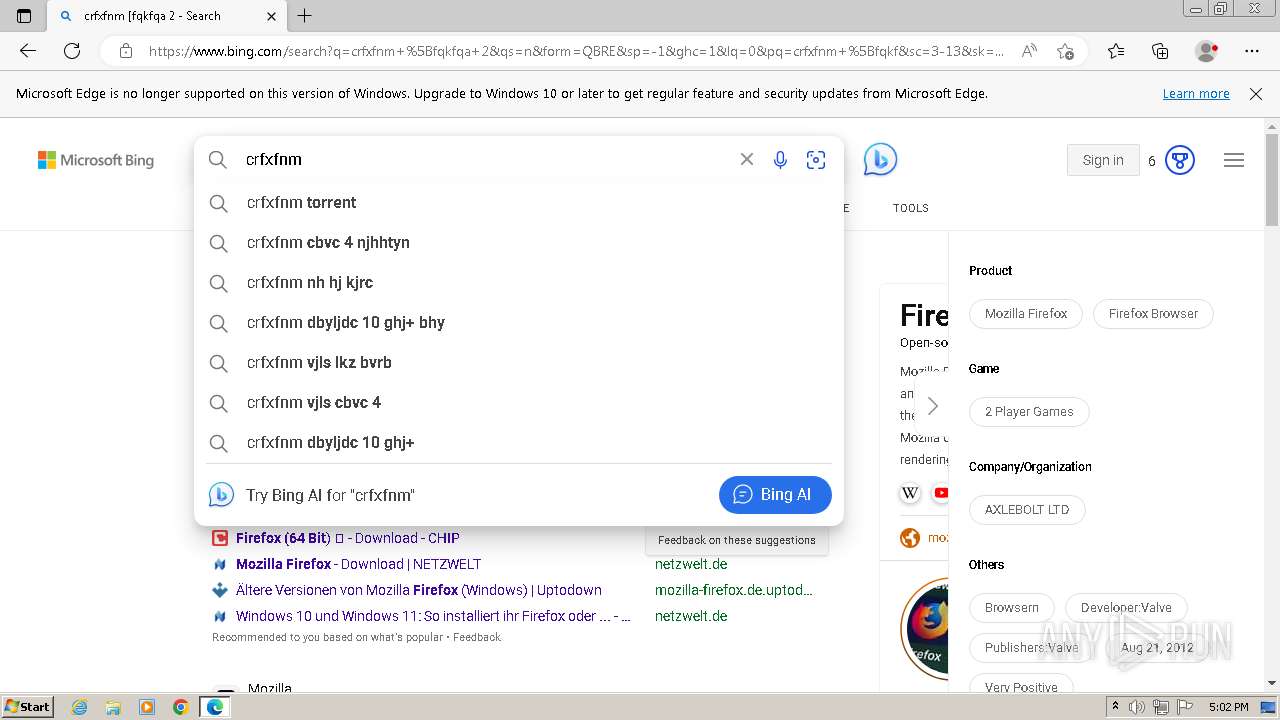Image resolution: width=1280 pixels, height=720 pixels.
Task: Click the search text field containing 'crfxfnm'
Action: click(x=487, y=160)
